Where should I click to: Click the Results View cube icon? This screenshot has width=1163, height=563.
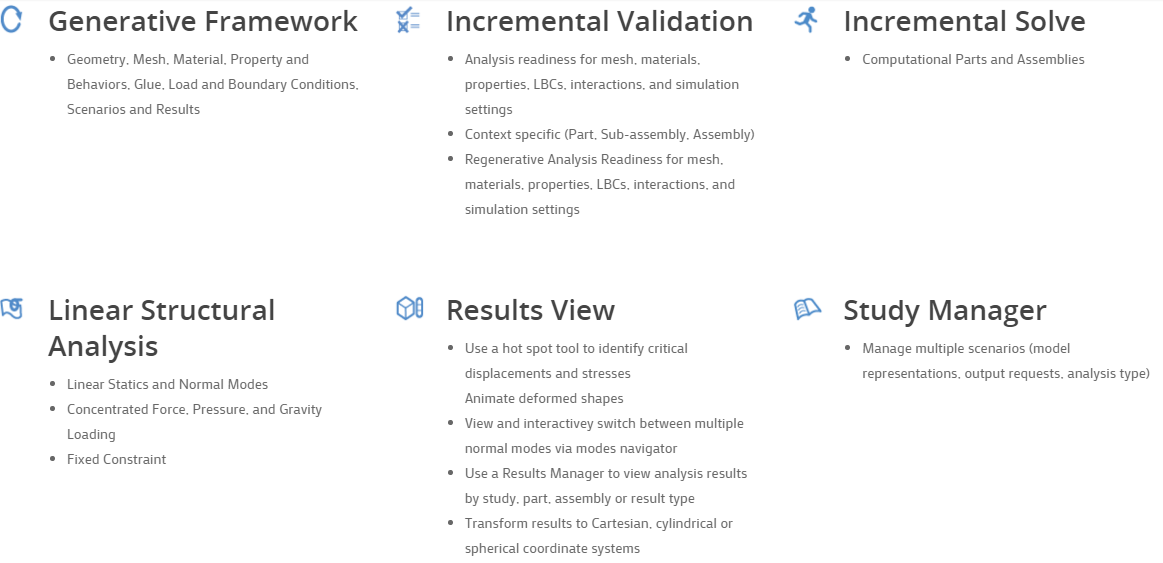(409, 309)
